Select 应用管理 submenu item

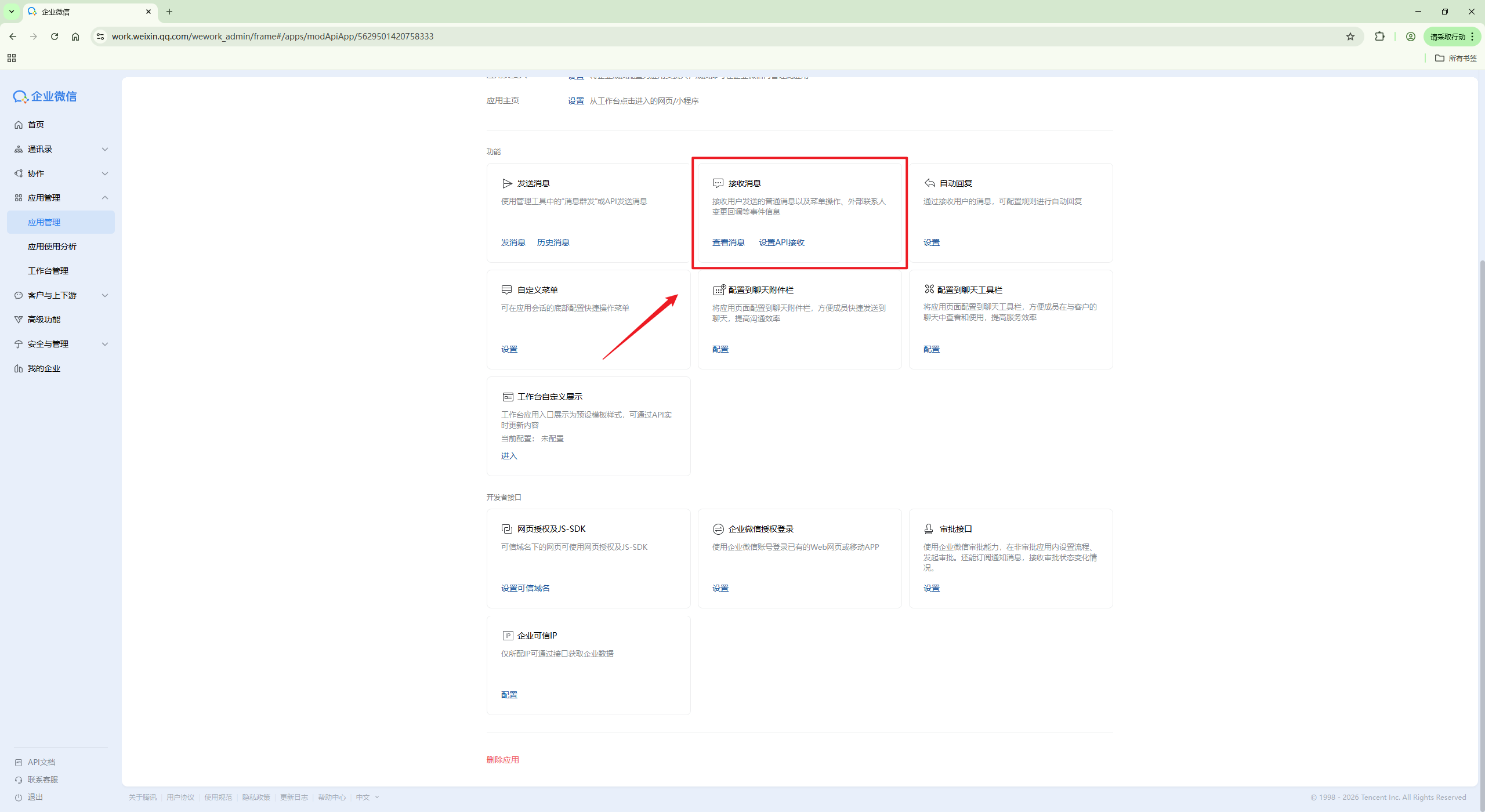[61, 222]
